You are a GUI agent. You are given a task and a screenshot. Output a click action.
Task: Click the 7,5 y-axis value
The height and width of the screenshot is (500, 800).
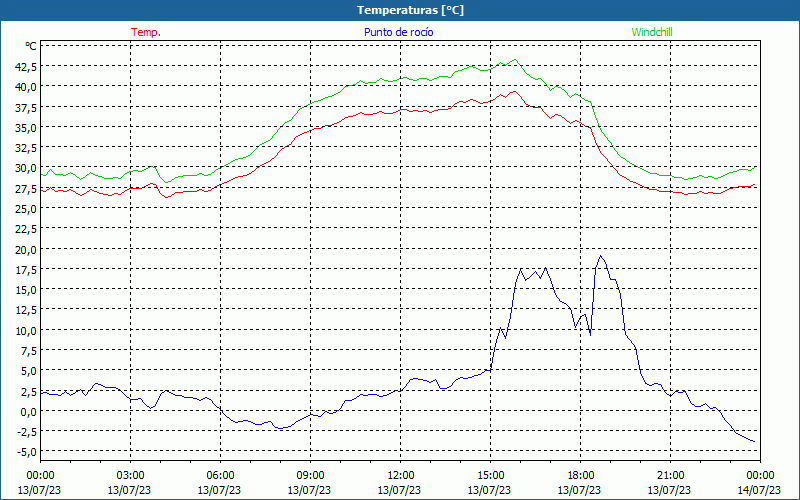click(29, 351)
